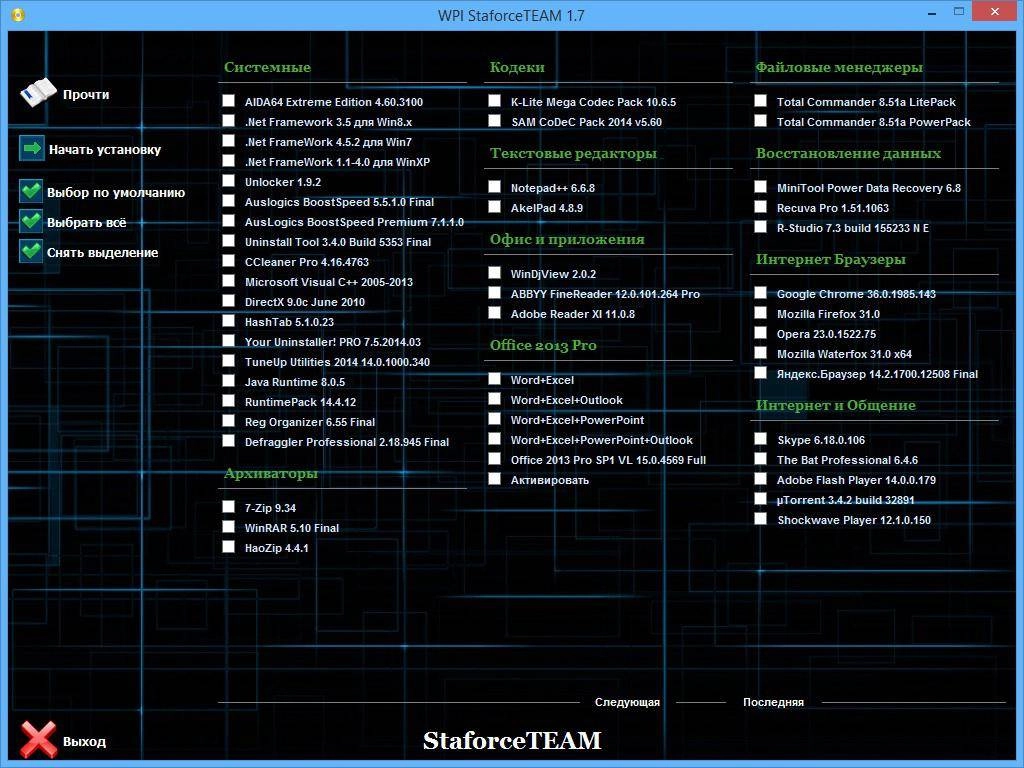Click the green arrow Начать установку icon
This screenshot has height=768, width=1024.
pos(31,148)
